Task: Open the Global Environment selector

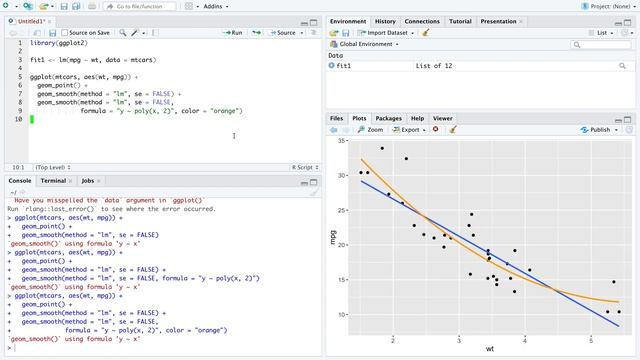Action: click(364, 44)
